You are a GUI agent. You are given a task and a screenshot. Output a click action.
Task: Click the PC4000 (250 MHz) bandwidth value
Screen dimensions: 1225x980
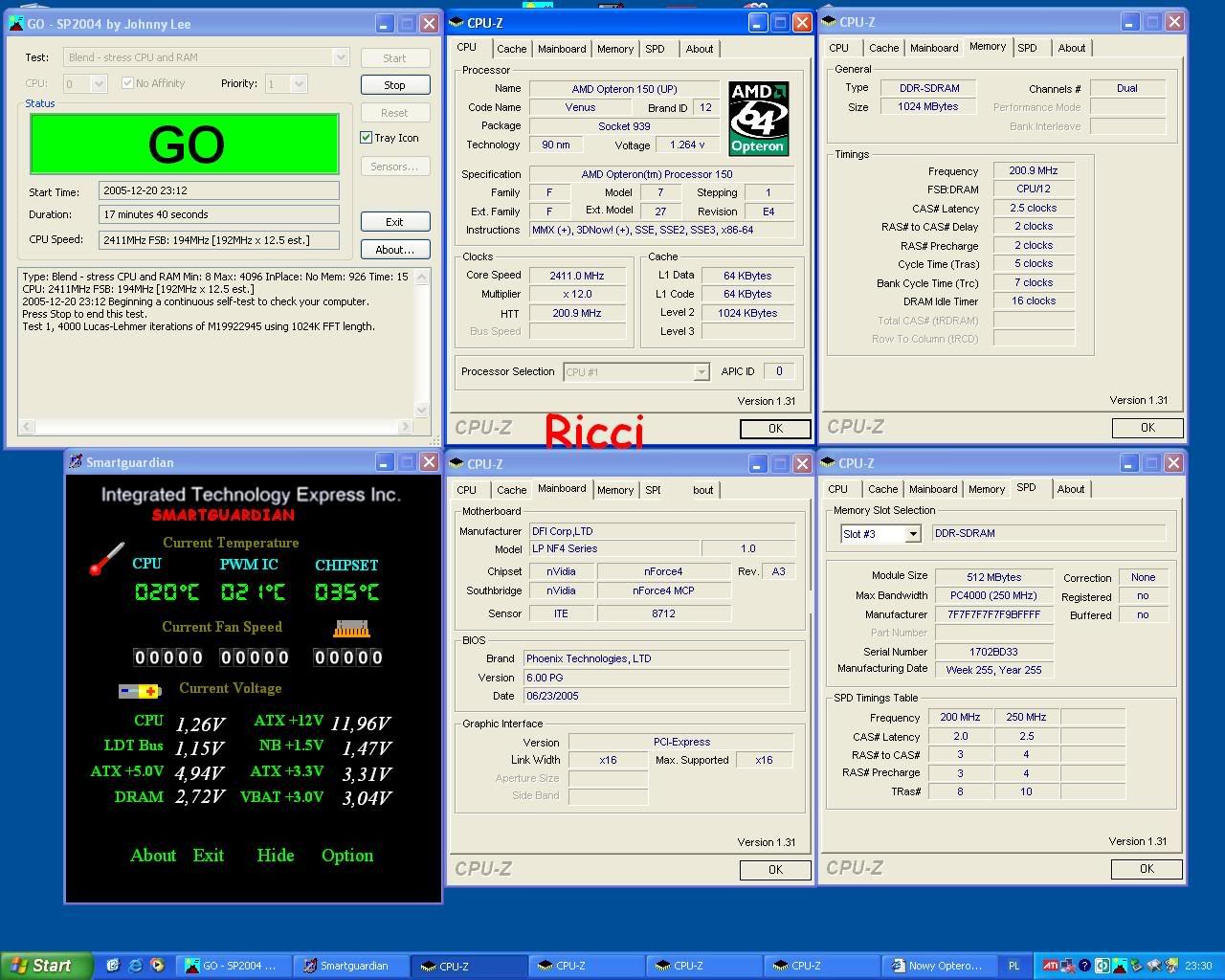click(993, 595)
